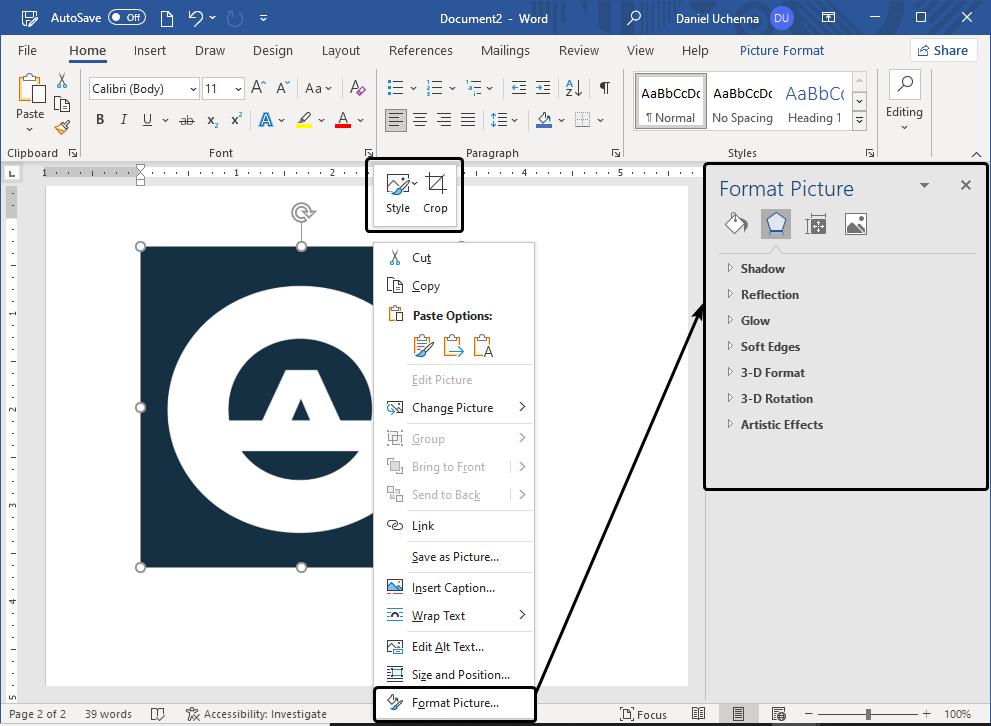Image resolution: width=991 pixels, height=726 pixels.
Task: Select the Heading 1 style
Action: (x=814, y=101)
